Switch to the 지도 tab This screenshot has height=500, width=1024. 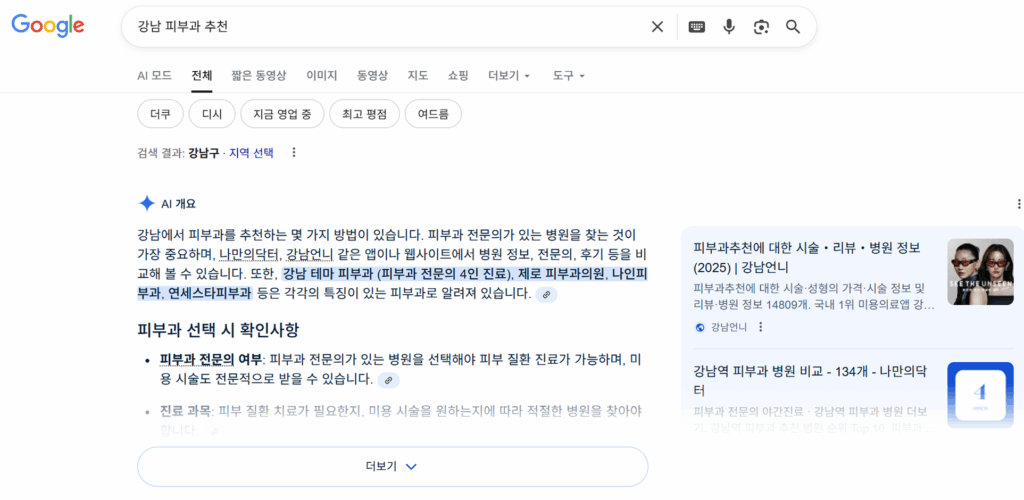(418, 76)
